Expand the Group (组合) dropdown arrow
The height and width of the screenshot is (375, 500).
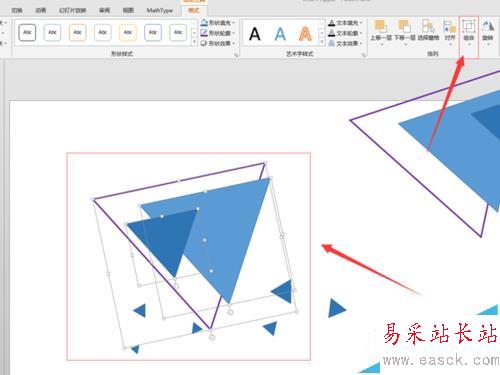point(469,44)
